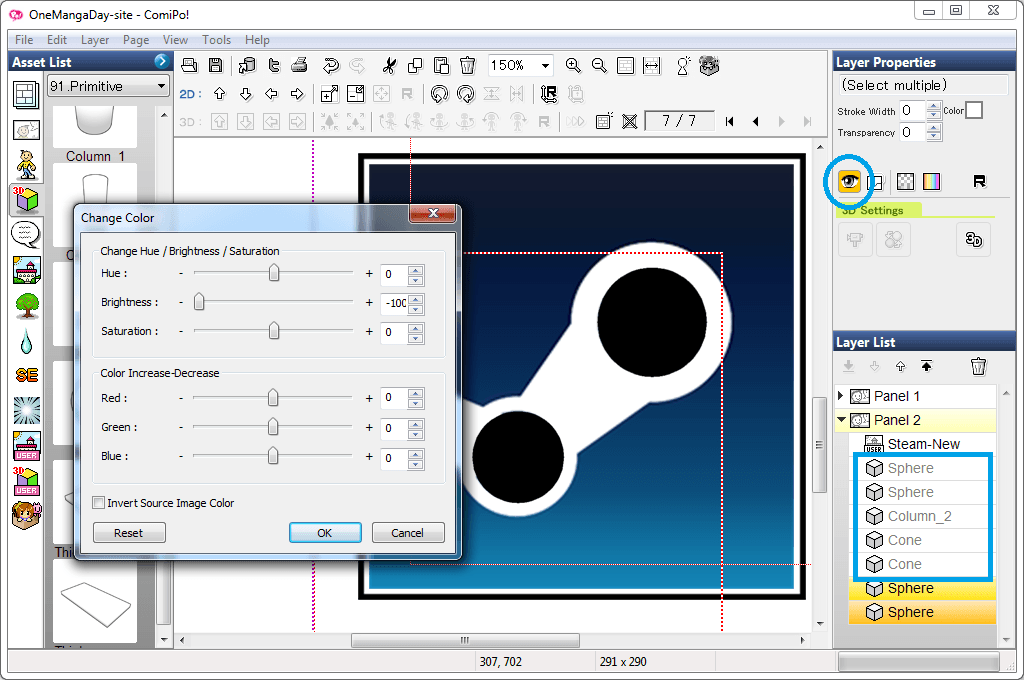Image resolution: width=1024 pixels, height=680 pixels.
Task: Click the Brightness value field
Action: 394,303
